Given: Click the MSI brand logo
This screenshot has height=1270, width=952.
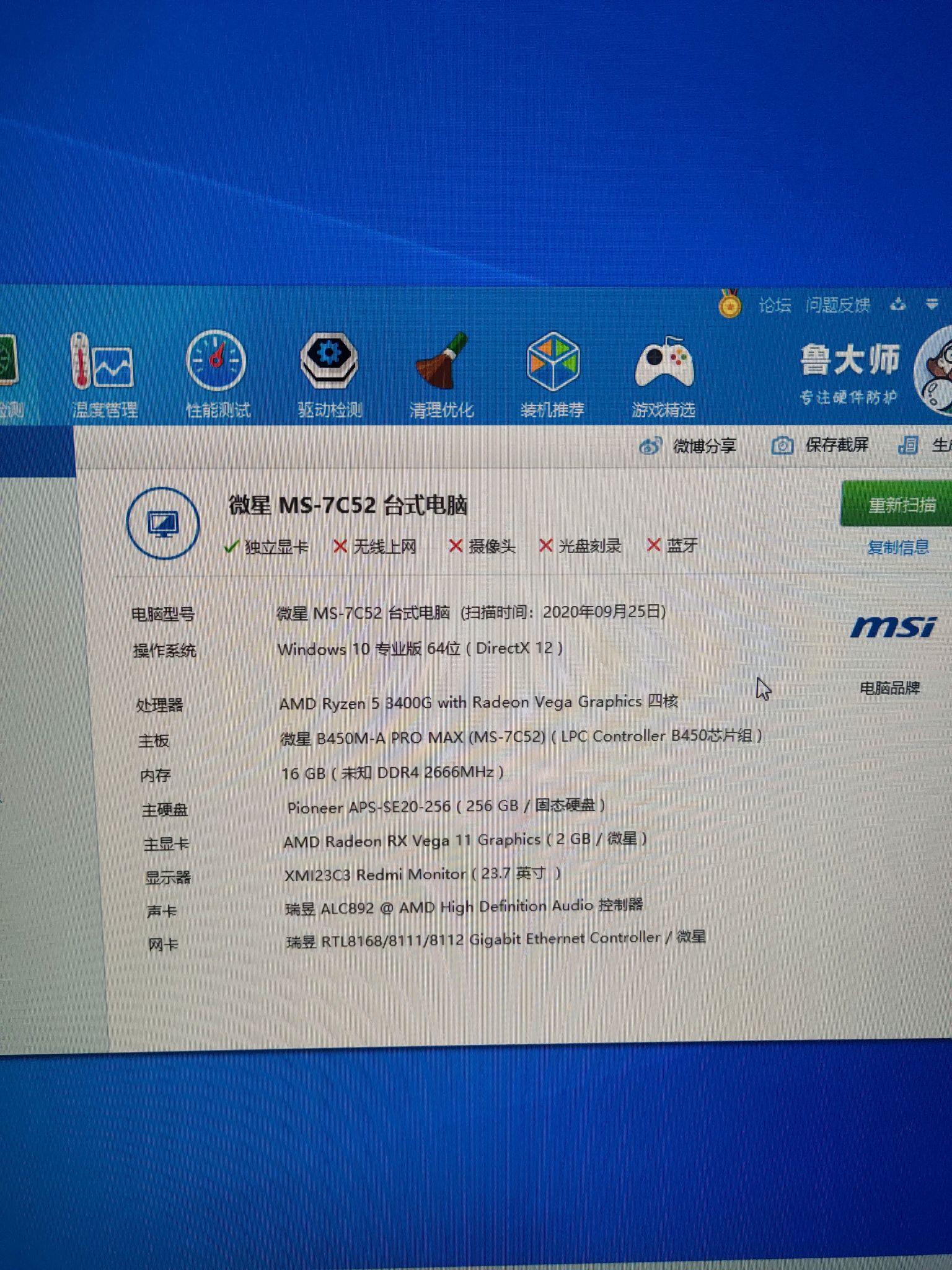Looking at the screenshot, I should (x=893, y=627).
